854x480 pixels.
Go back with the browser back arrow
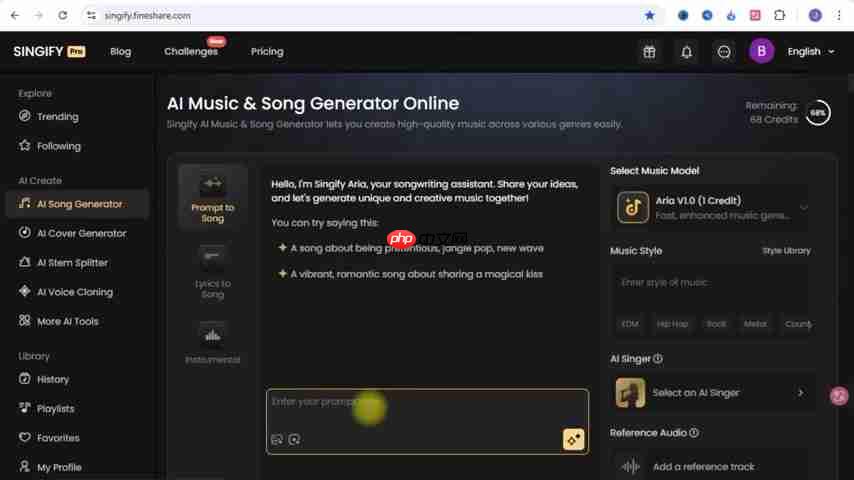(15, 16)
